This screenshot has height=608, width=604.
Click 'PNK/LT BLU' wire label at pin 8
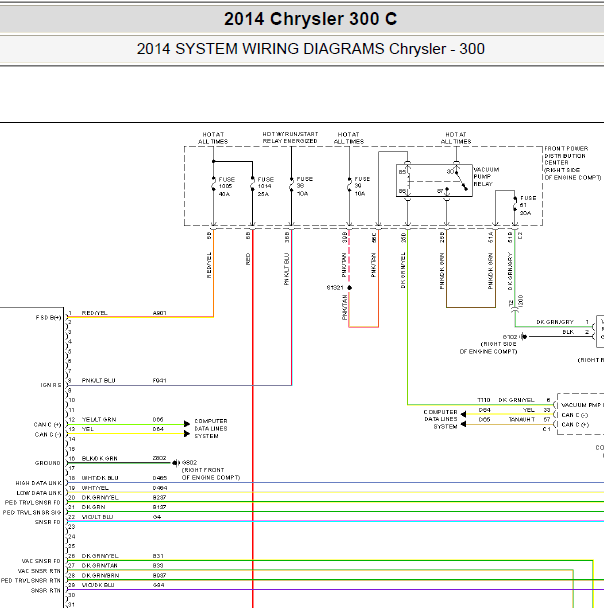click(x=98, y=380)
